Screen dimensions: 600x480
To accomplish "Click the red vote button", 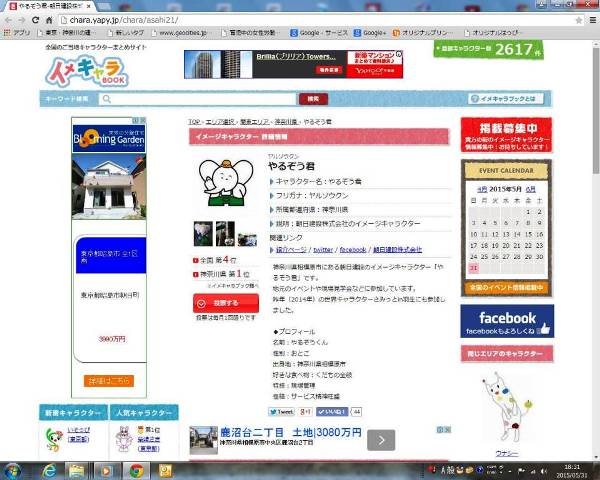I will (226, 303).
